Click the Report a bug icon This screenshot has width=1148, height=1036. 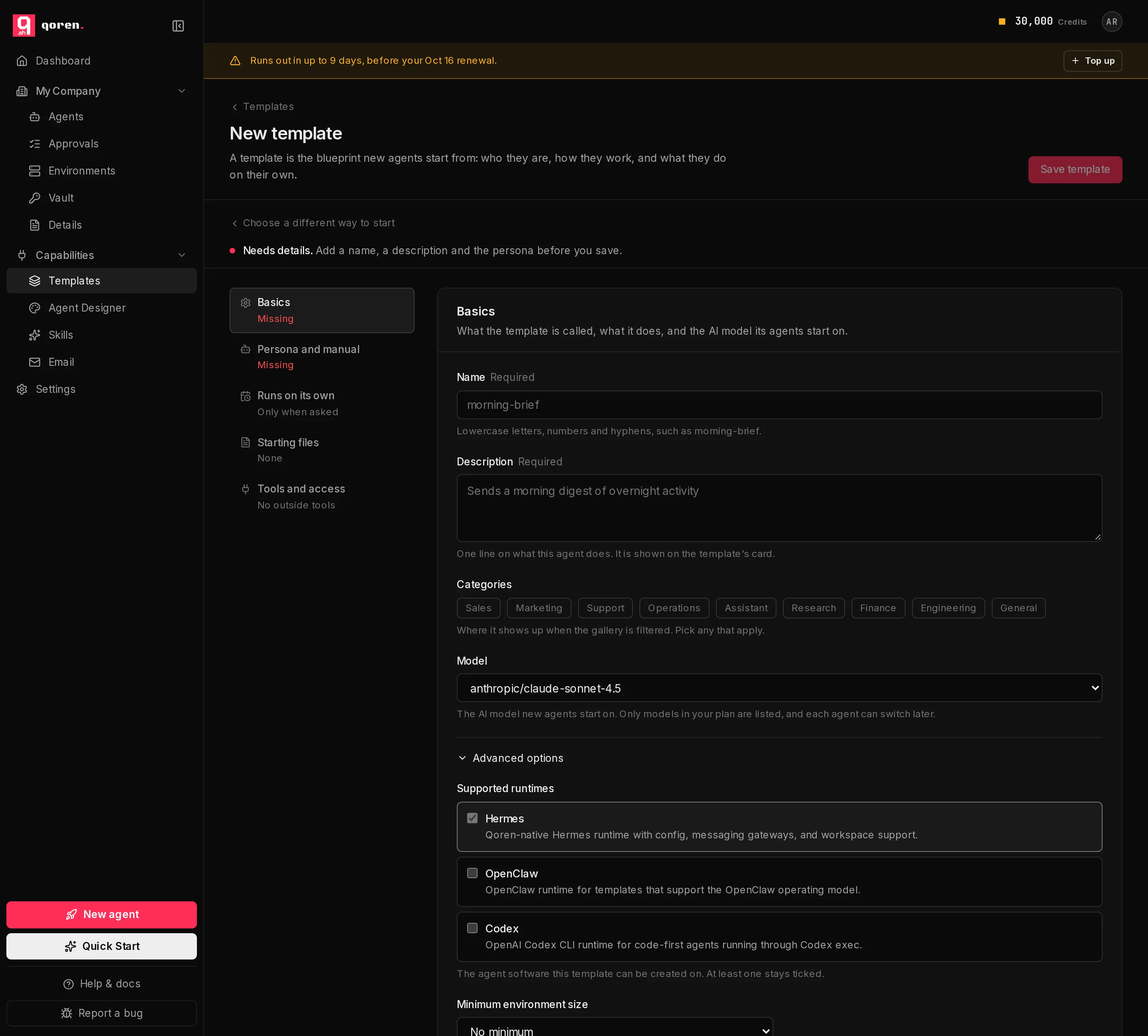[x=67, y=1013]
